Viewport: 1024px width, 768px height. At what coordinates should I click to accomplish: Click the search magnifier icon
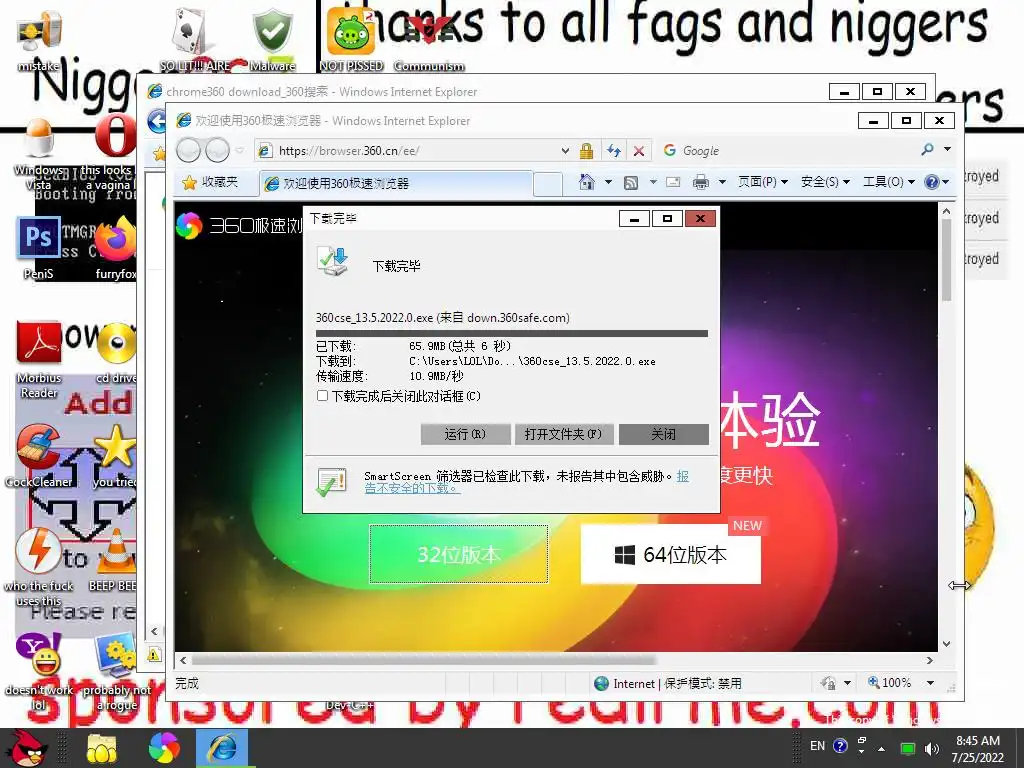[927, 150]
